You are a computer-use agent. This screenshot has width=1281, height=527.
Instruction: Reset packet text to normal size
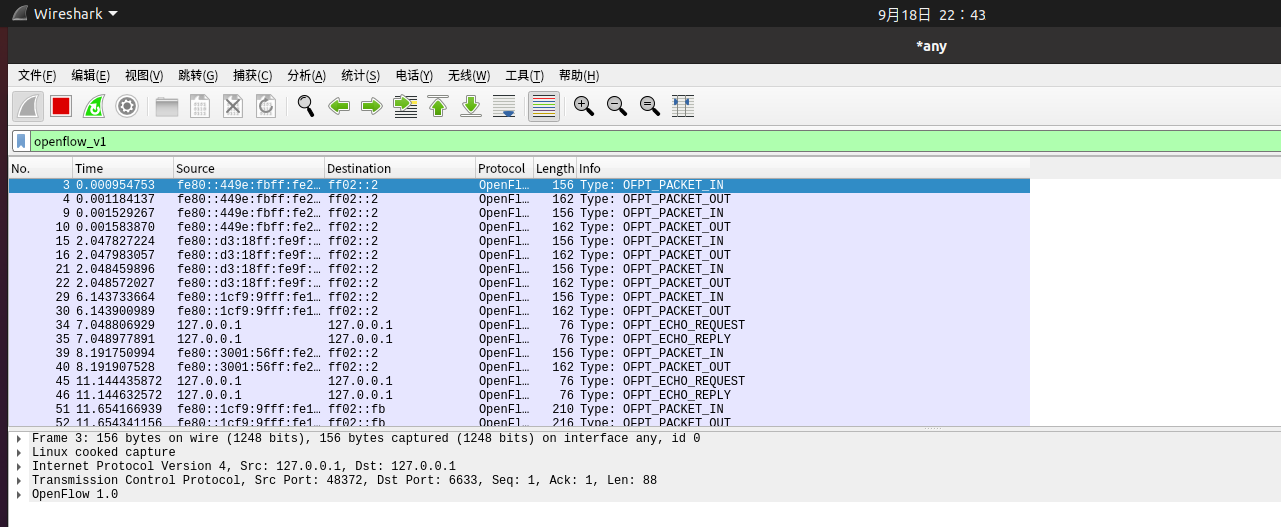(650, 106)
